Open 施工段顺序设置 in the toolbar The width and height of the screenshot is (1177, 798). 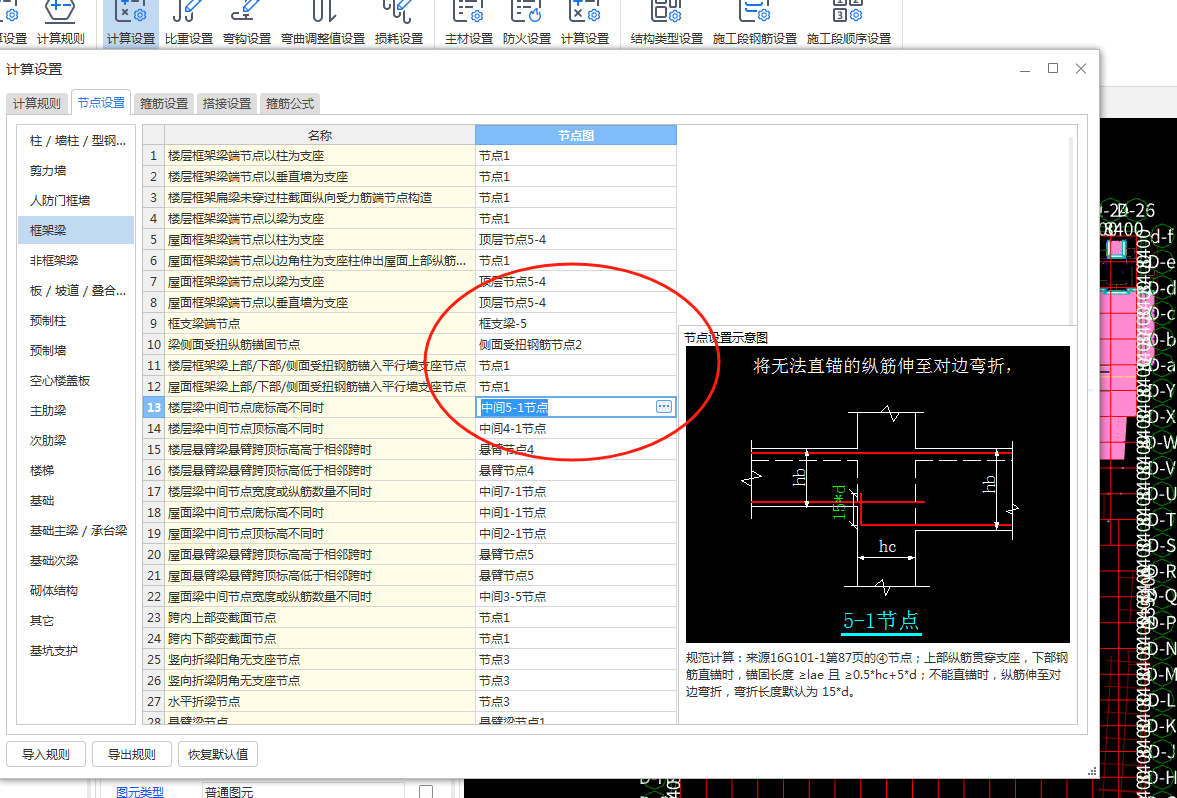tap(849, 24)
